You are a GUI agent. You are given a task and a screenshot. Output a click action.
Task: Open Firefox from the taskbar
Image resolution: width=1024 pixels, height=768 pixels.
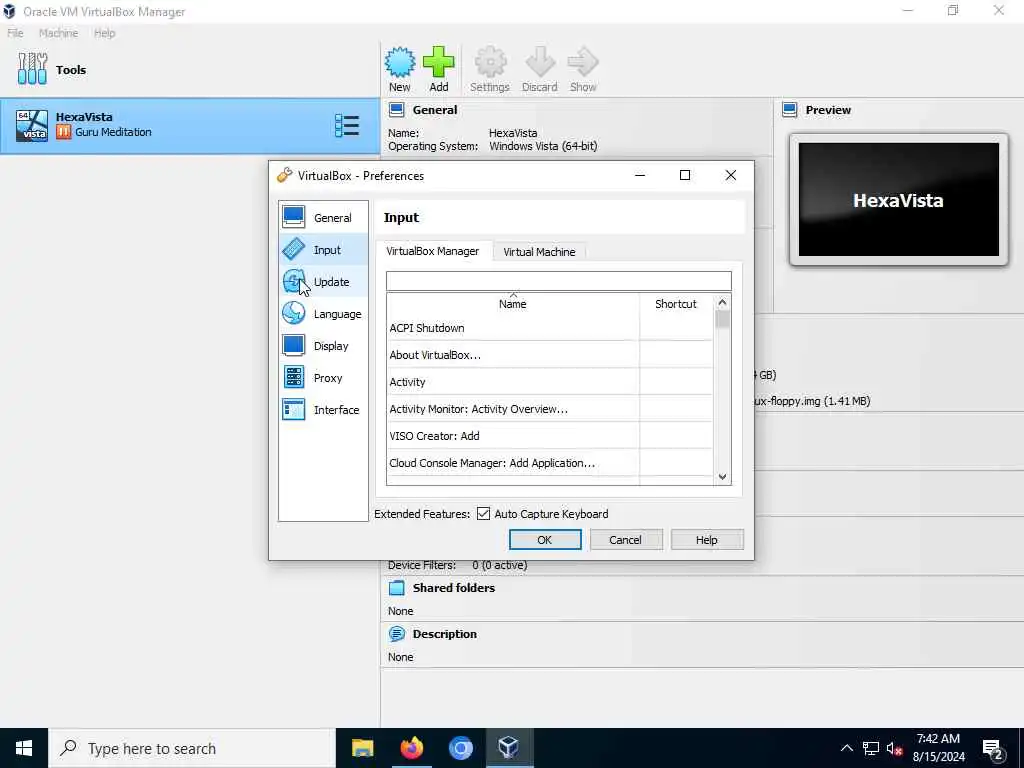point(411,748)
